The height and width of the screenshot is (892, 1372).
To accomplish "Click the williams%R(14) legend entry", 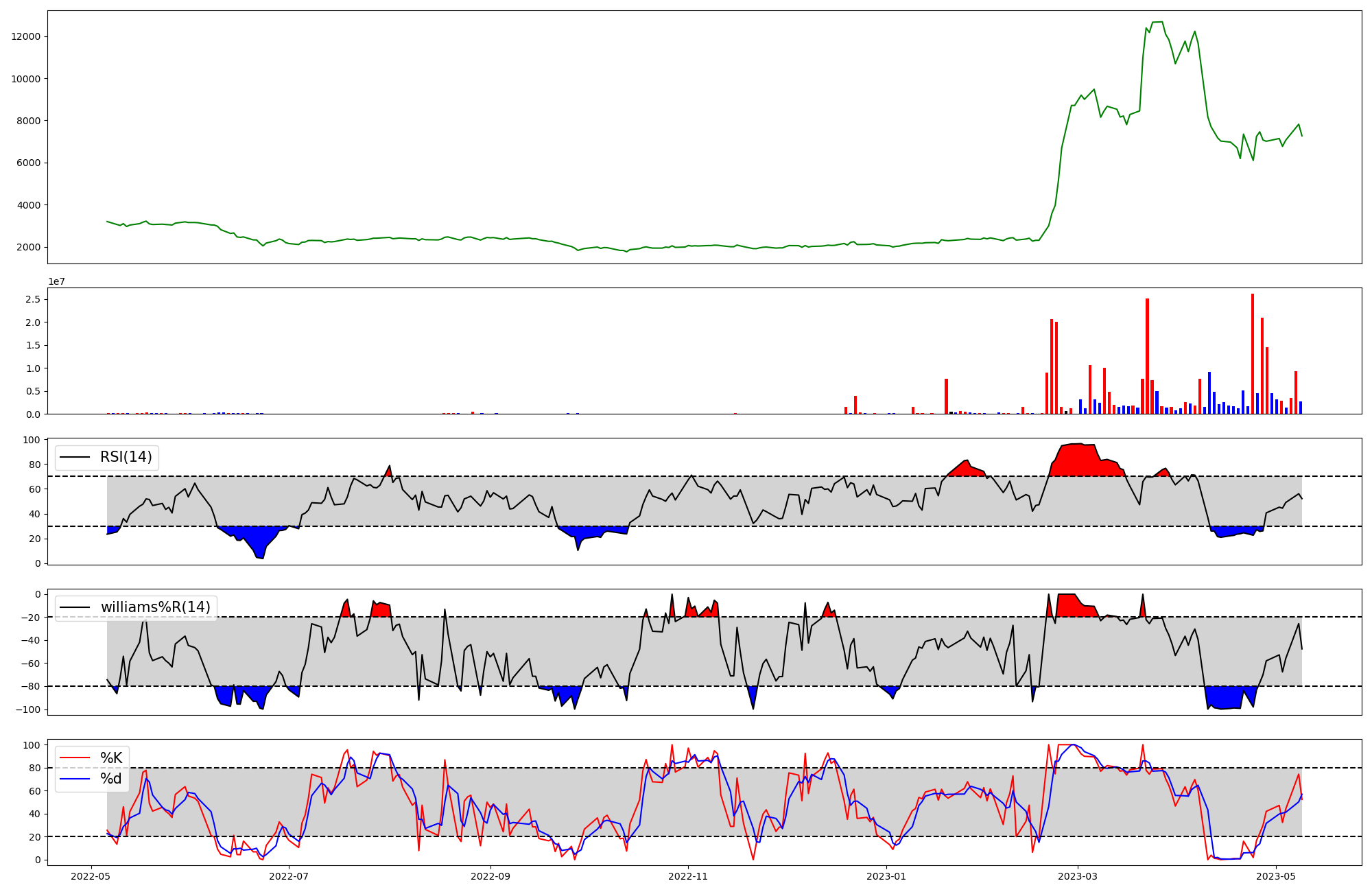I will click(x=155, y=607).
